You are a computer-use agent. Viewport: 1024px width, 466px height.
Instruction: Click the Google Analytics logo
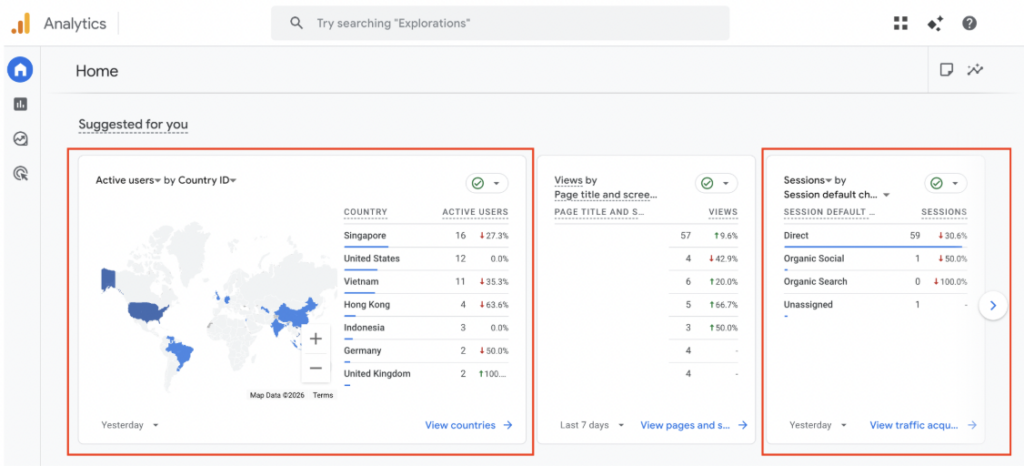click(21, 23)
